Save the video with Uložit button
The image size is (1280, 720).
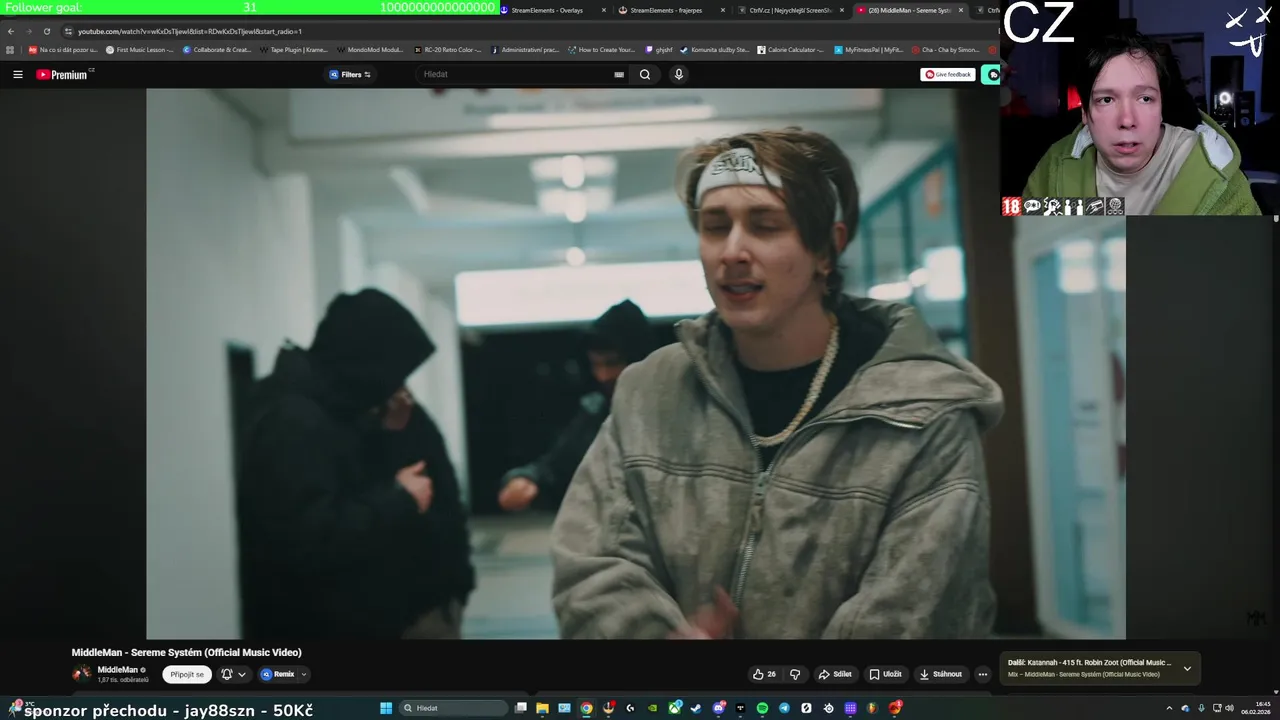point(885,674)
